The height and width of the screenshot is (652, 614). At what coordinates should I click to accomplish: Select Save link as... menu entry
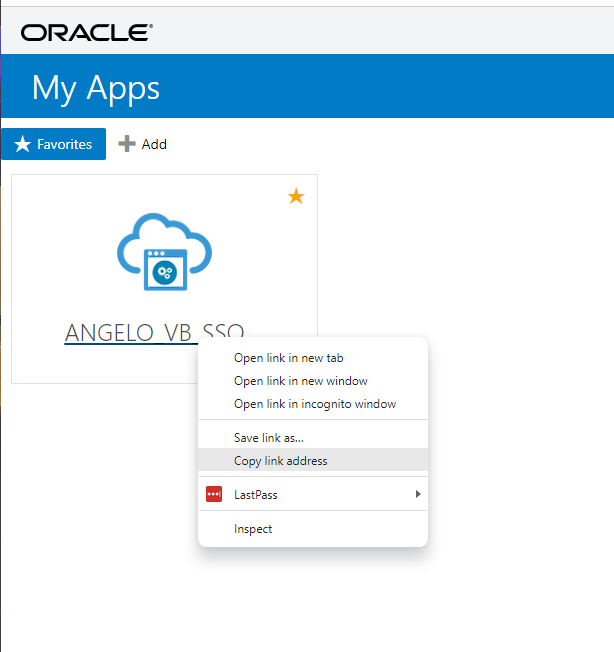313,437
